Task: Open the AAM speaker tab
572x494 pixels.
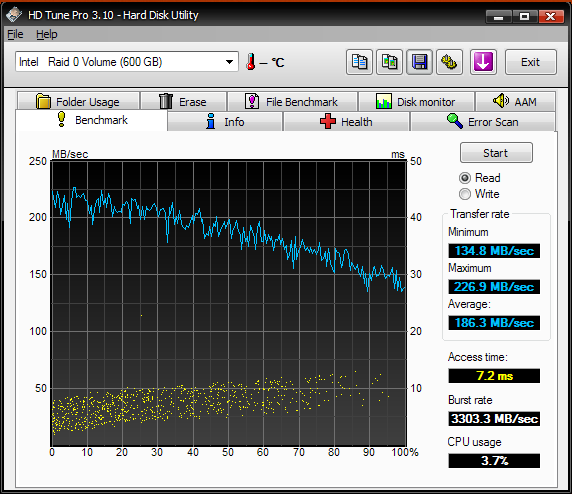Action: (x=515, y=101)
